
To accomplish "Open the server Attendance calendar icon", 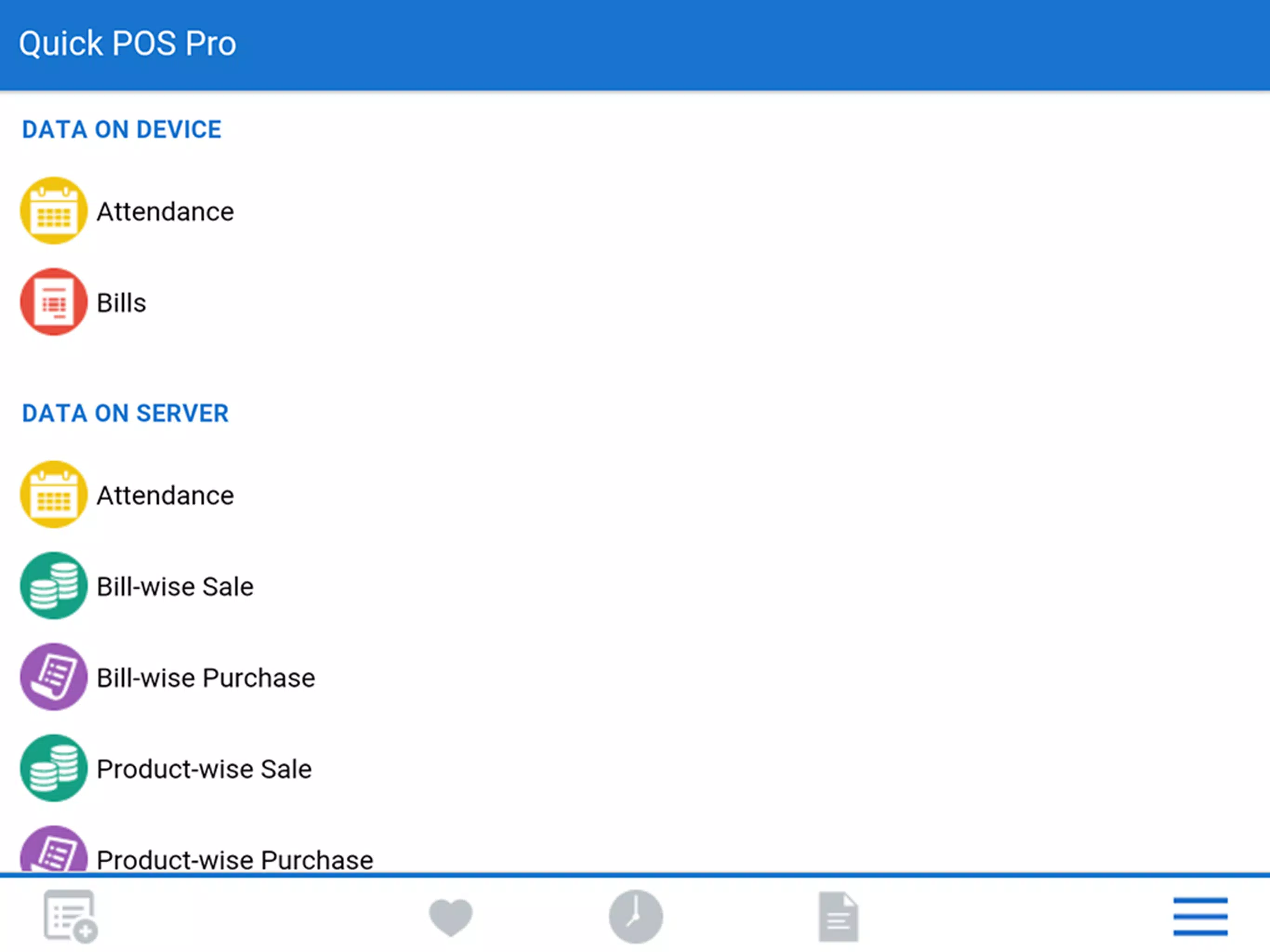I will click(x=53, y=495).
